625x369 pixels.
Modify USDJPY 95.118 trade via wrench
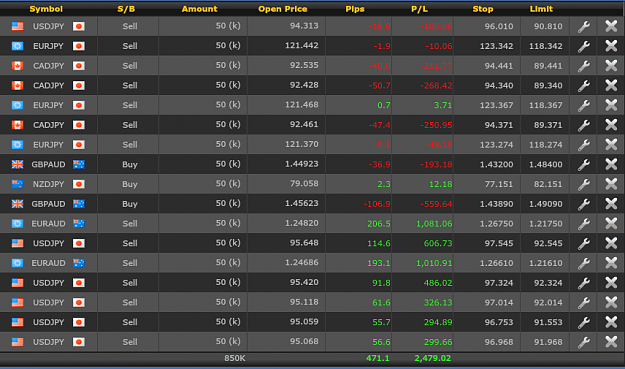tap(584, 302)
